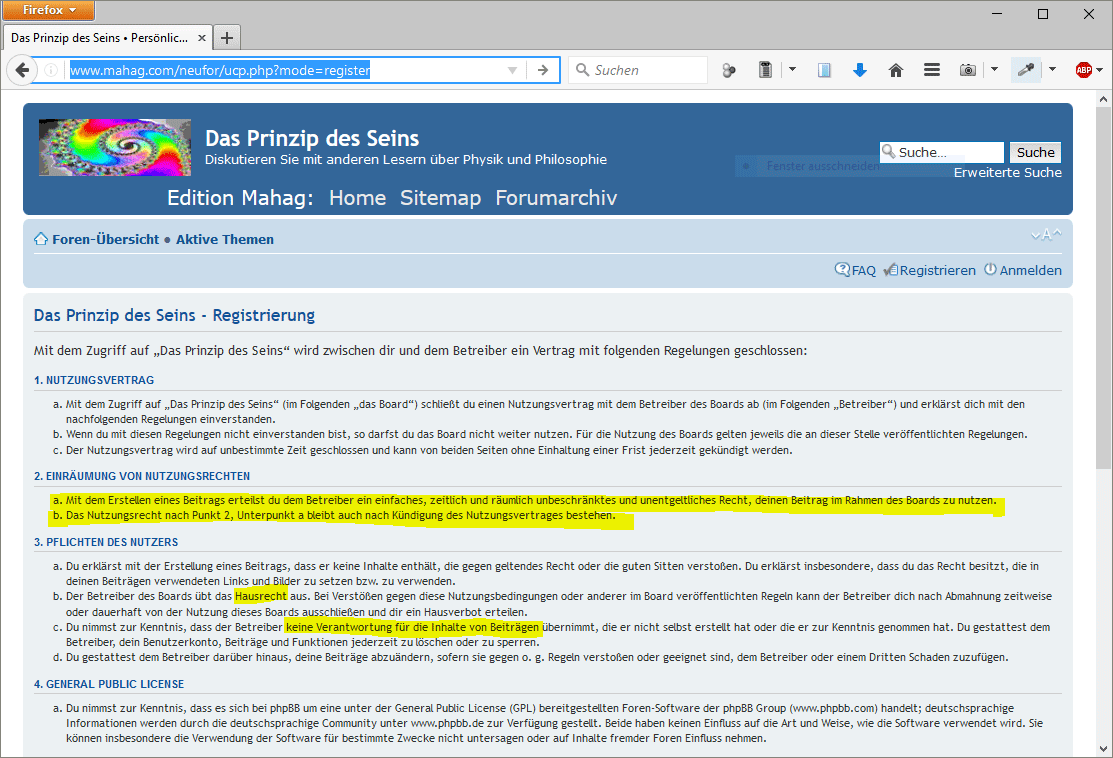
Task: Expand the dropdown next to camera icon
Action: tap(994, 70)
